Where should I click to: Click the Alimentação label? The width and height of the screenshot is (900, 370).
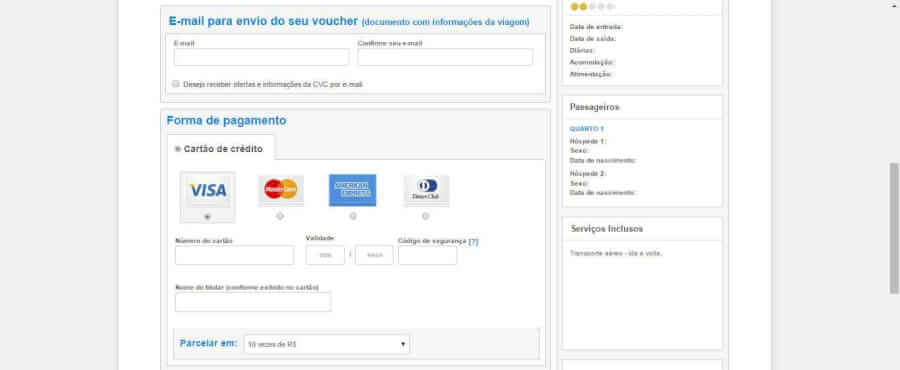591,74
